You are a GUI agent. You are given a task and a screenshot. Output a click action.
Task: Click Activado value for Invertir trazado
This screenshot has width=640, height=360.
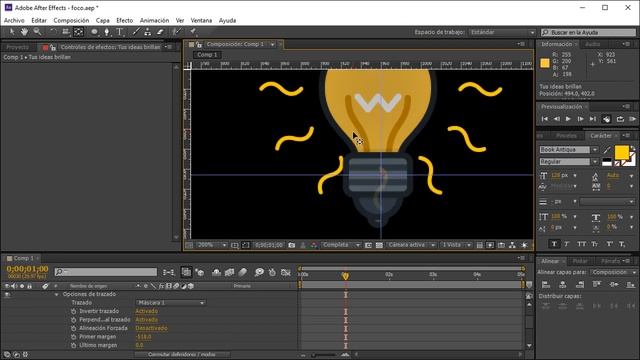(147, 311)
